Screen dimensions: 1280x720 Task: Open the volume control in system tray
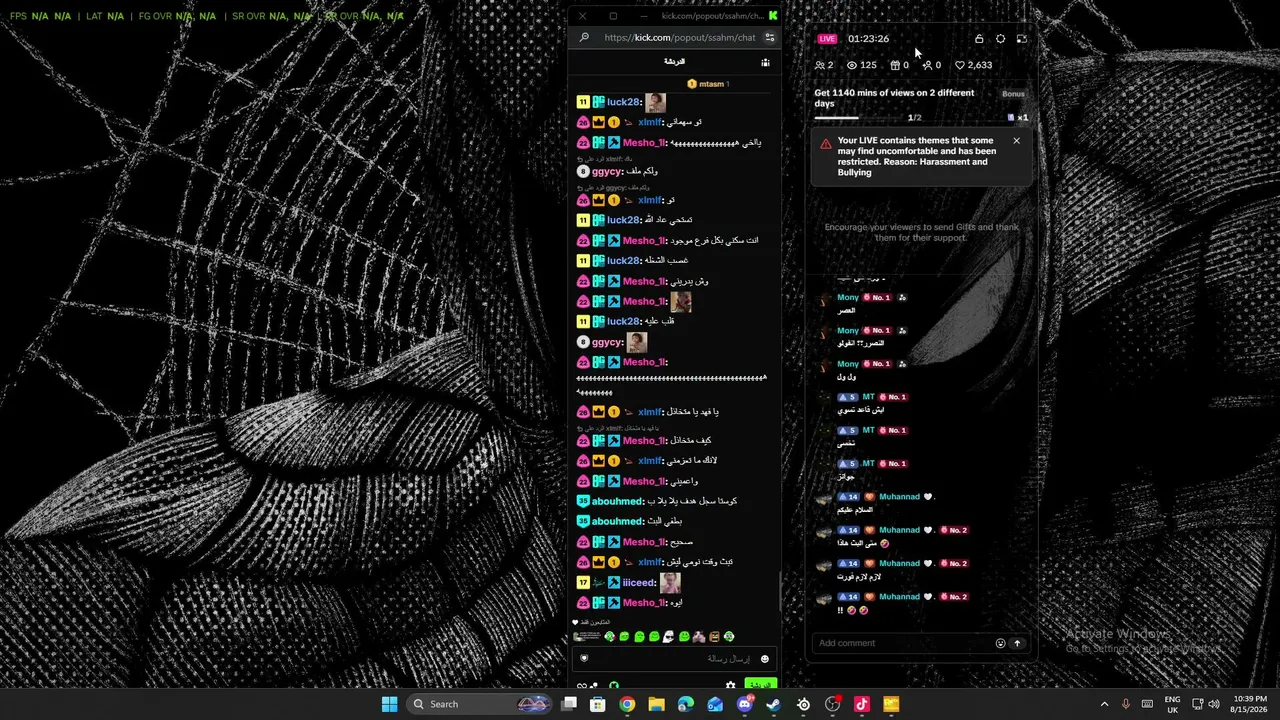click(1214, 704)
